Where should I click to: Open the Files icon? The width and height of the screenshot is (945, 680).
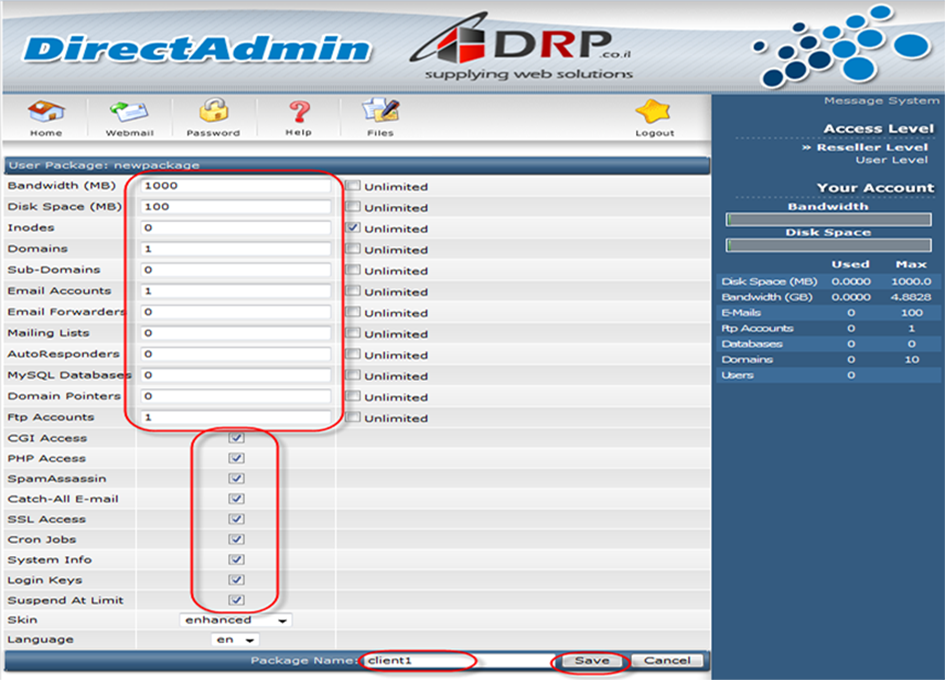pos(380,112)
